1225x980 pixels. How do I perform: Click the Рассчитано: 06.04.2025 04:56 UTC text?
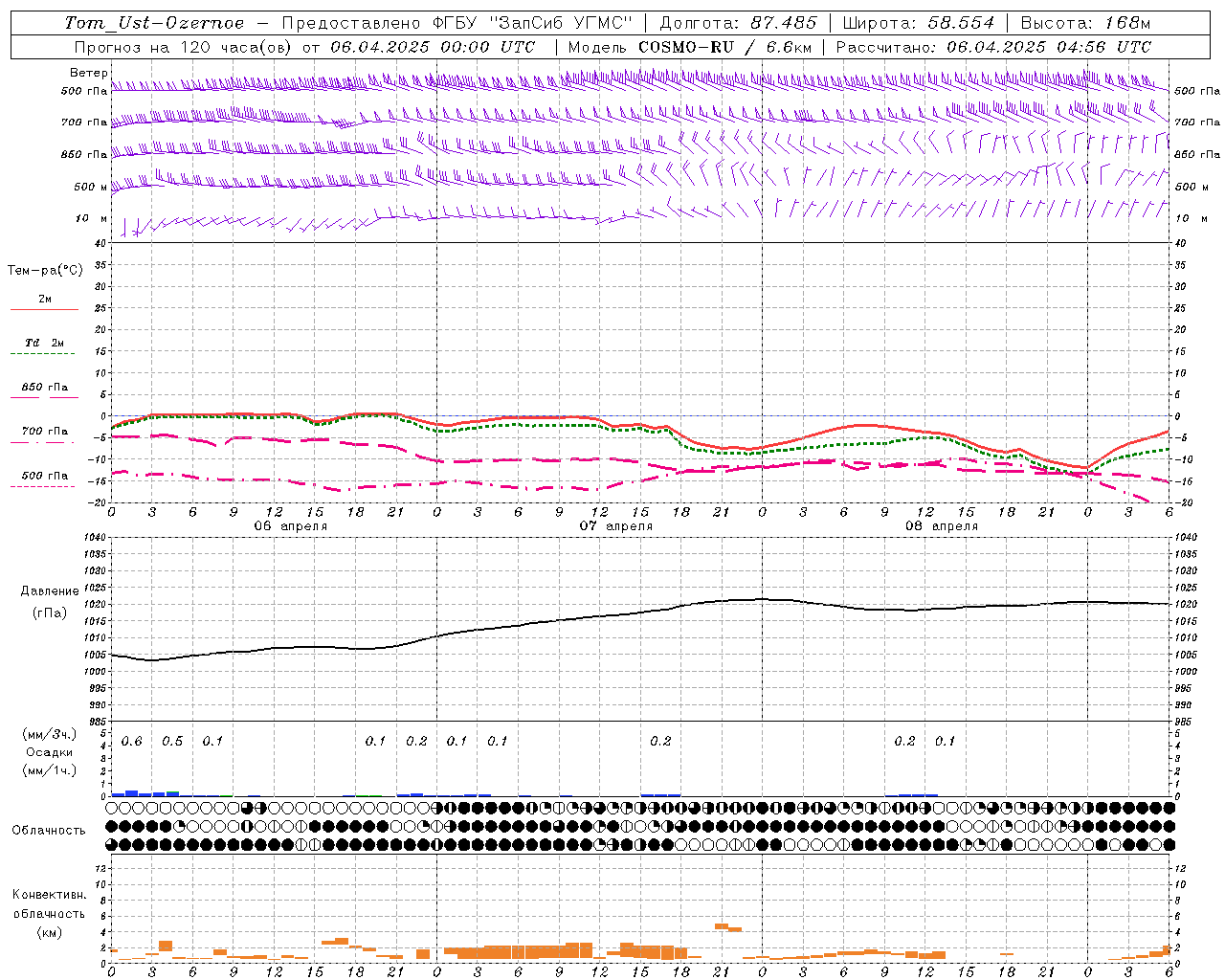tap(993, 47)
